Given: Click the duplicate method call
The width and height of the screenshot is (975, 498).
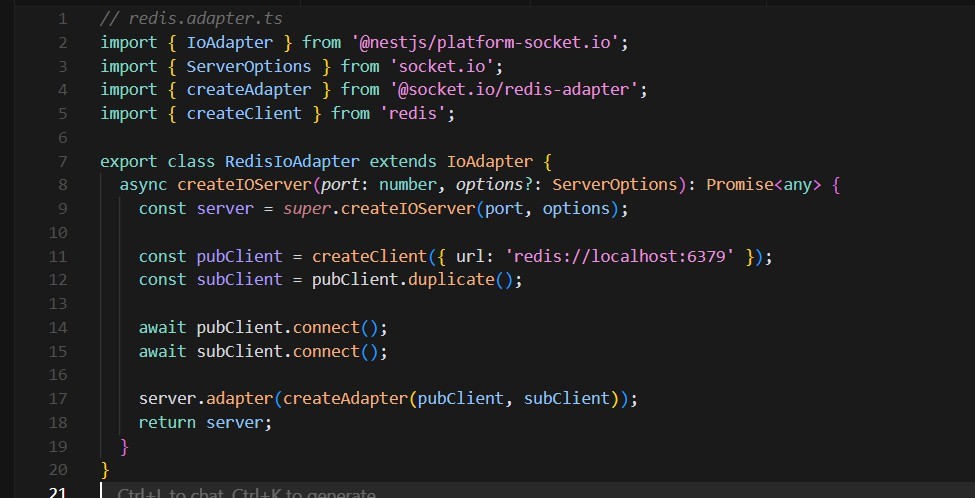Looking at the screenshot, I should (x=451, y=280).
